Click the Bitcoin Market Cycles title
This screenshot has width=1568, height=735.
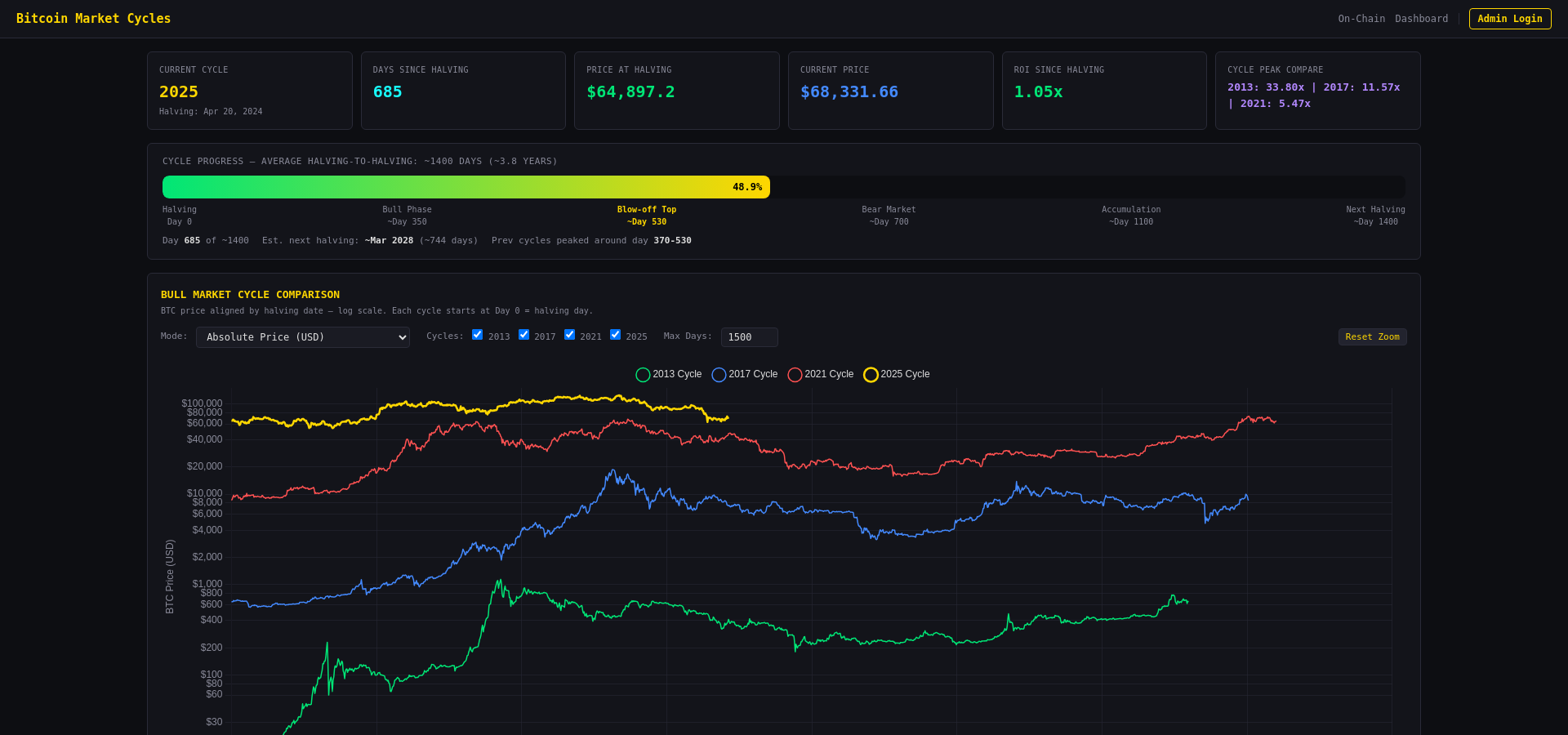(94, 18)
